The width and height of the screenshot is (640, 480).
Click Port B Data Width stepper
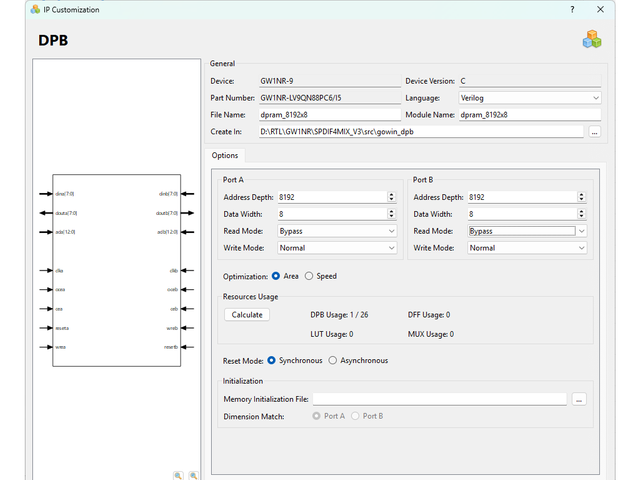tap(581, 214)
